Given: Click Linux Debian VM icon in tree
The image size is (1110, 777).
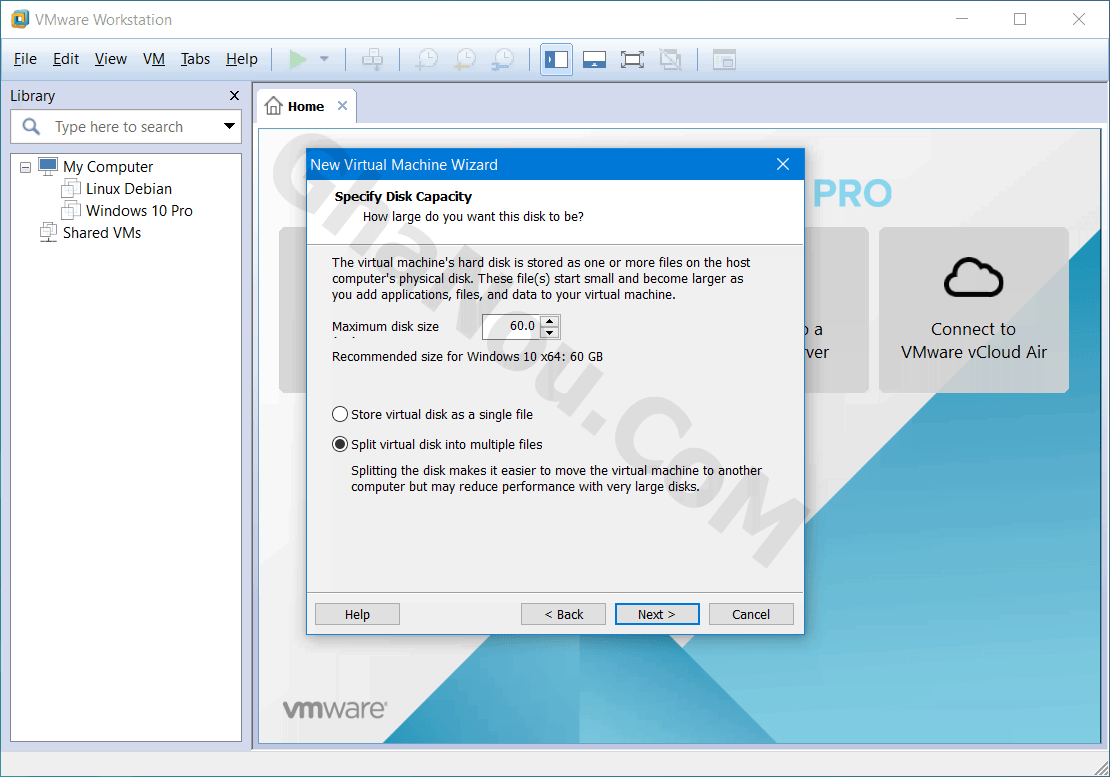Looking at the screenshot, I should coord(71,189).
